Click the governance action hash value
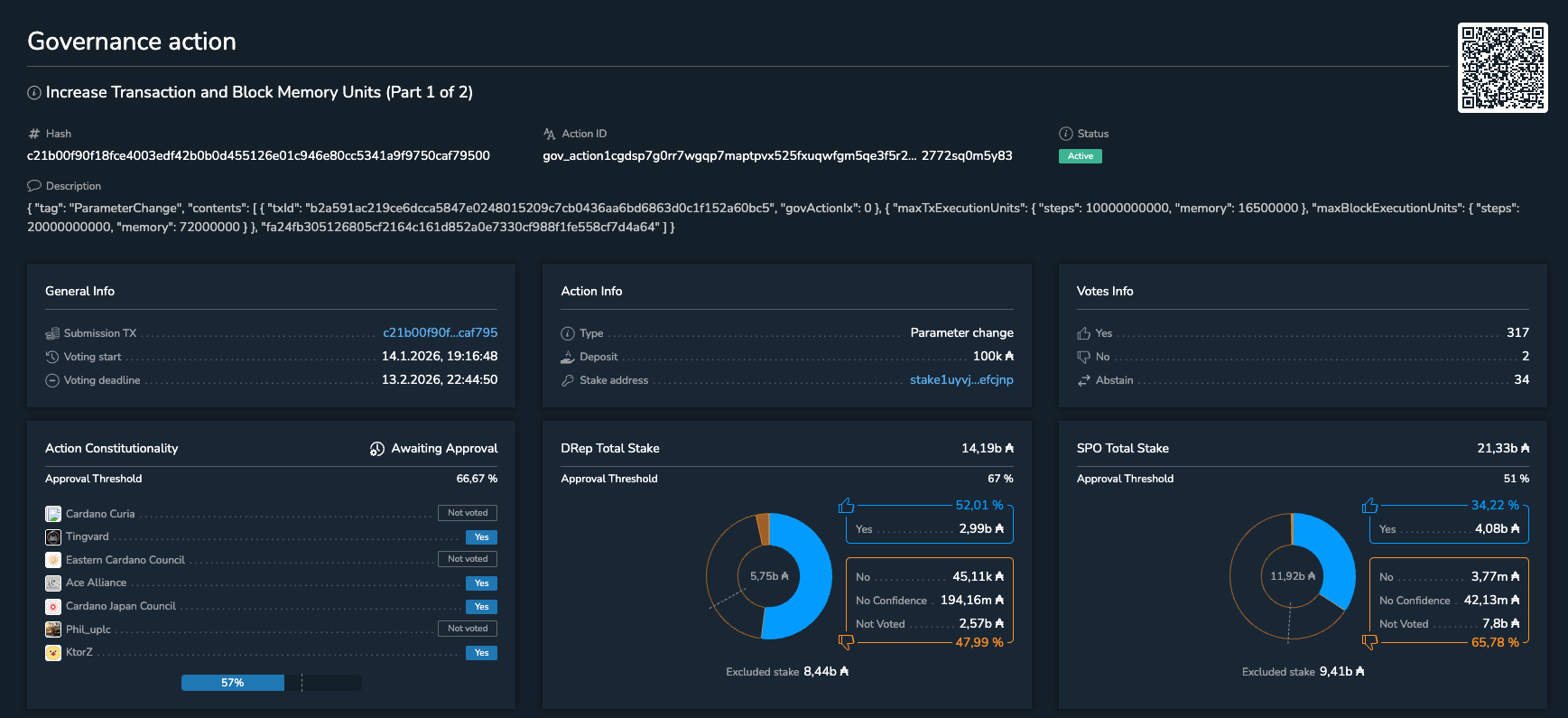The width and height of the screenshot is (1568, 718). (x=258, y=155)
